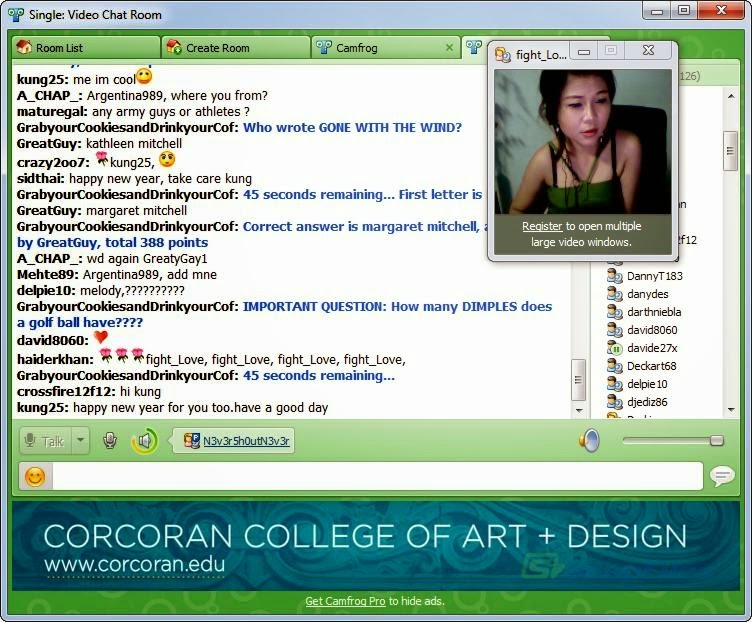Click danydes's webcam user icon
Viewport: 752px width, 622px height.
point(614,293)
